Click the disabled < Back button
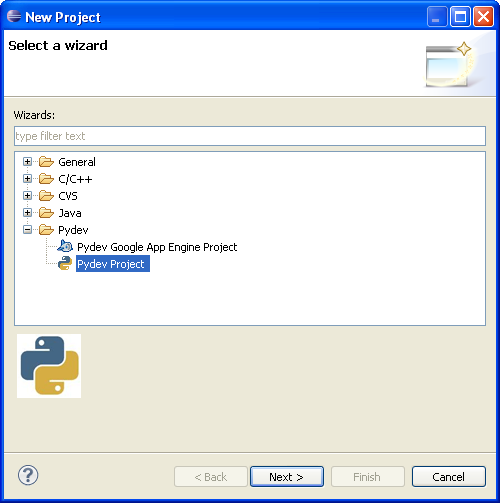 (x=211, y=477)
